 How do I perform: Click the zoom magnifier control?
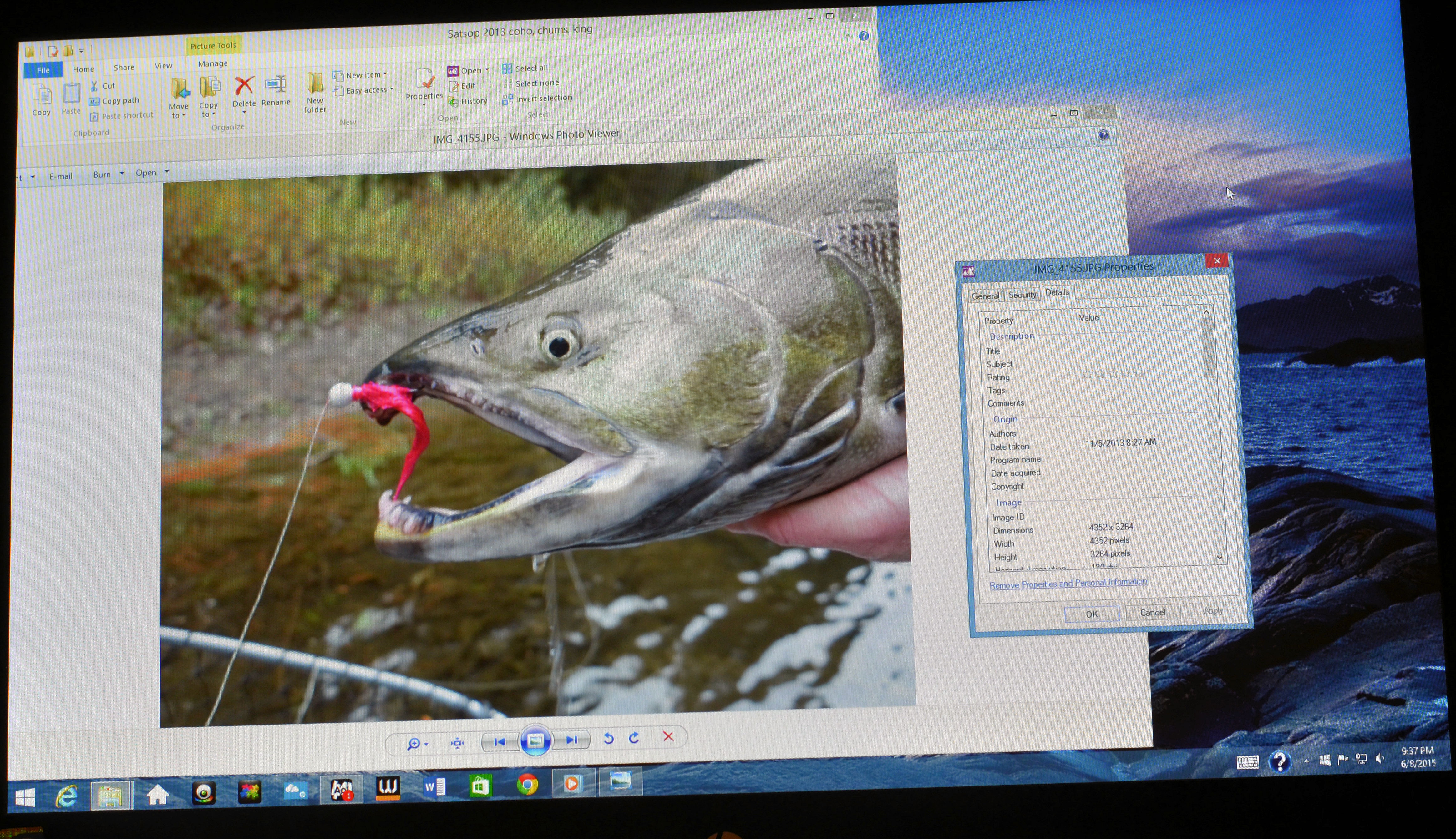417,744
